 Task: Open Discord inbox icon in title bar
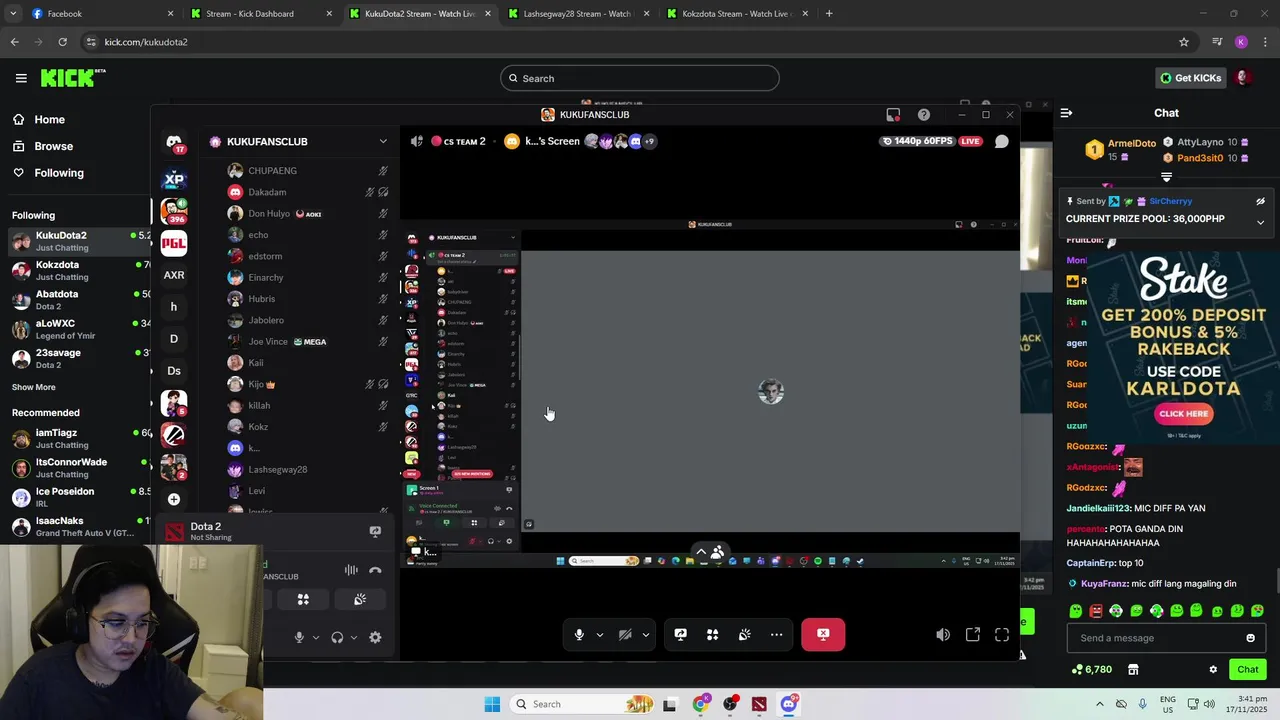(893, 114)
